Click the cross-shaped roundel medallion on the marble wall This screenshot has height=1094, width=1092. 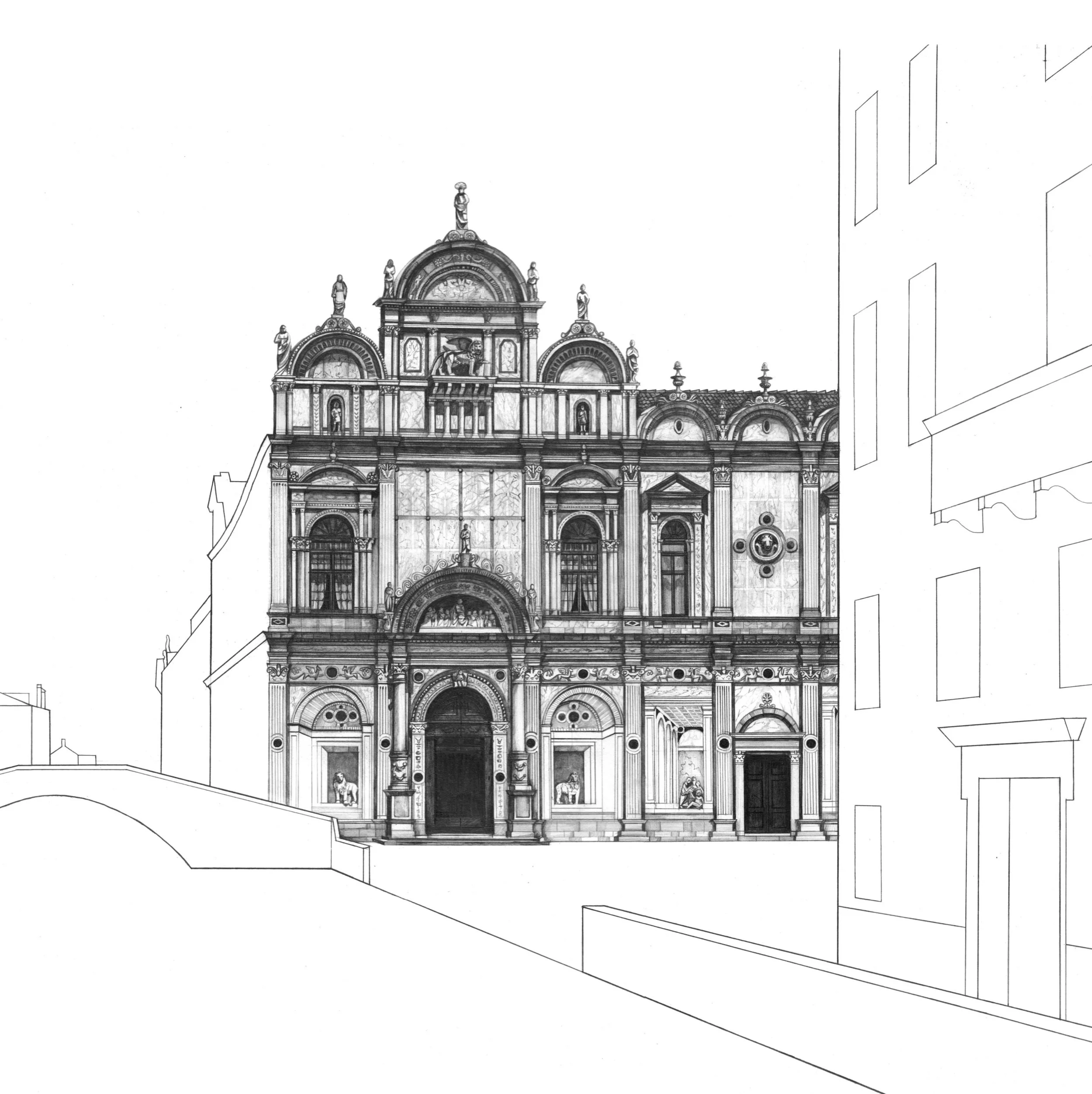tap(766, 545)
